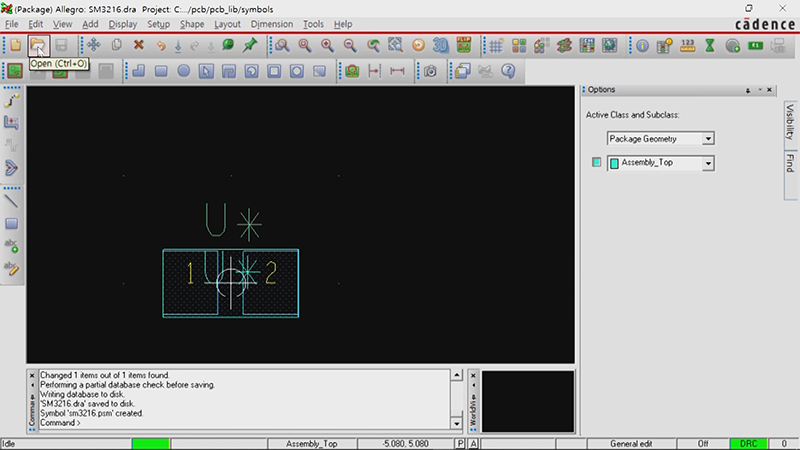Open the Shape menu
Viewport: 800px width, 450px height.
coord(192,24)
